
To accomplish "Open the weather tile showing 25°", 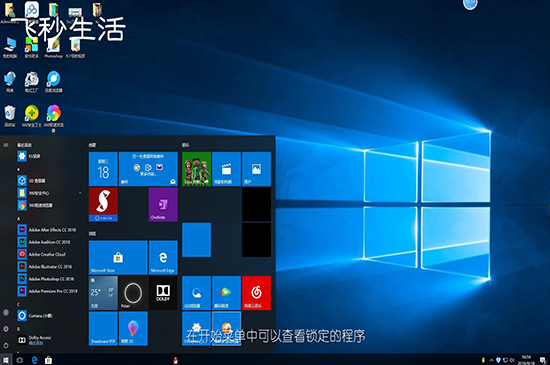I will coord(103,293).
